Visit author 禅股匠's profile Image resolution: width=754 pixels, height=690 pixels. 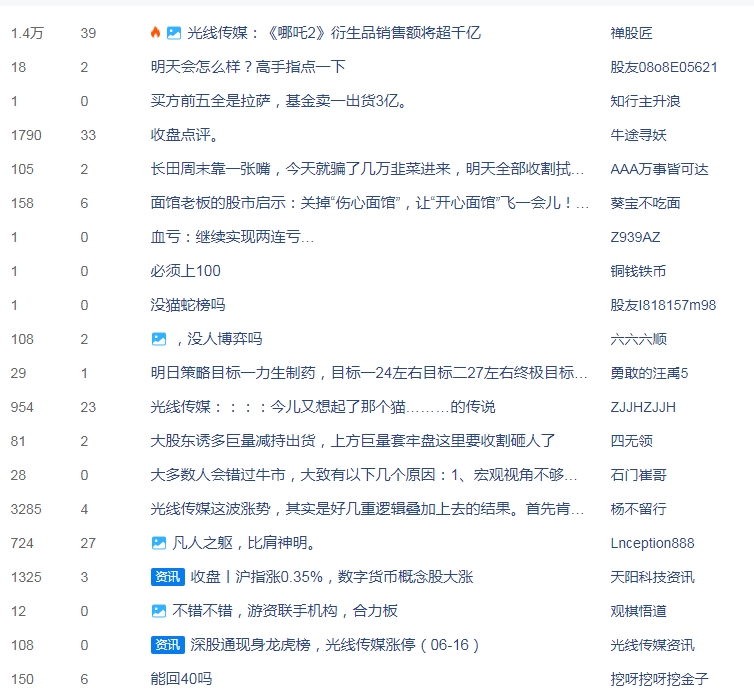tap(631, 33)
